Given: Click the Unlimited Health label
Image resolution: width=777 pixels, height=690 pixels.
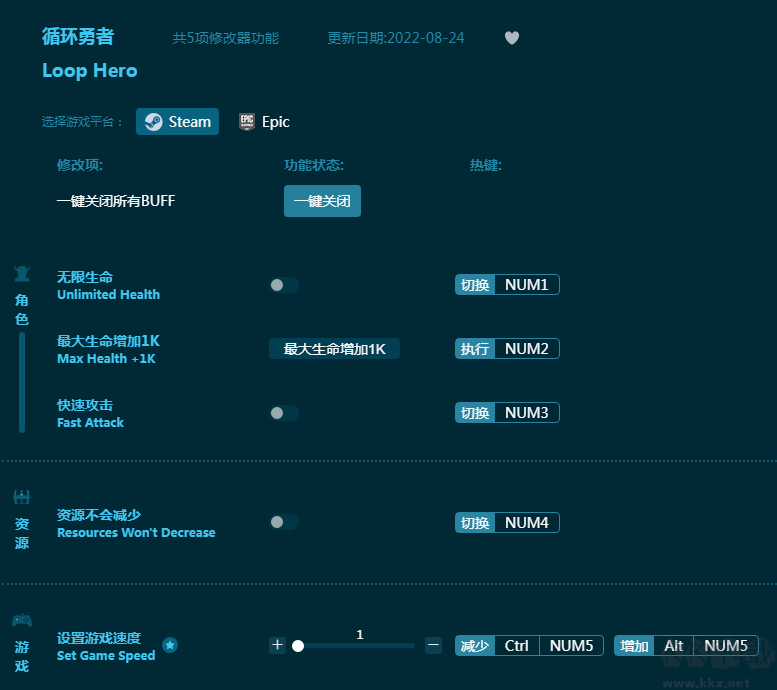Looking at the screenshot, I should pyautogui.click(x=109, y=294).
